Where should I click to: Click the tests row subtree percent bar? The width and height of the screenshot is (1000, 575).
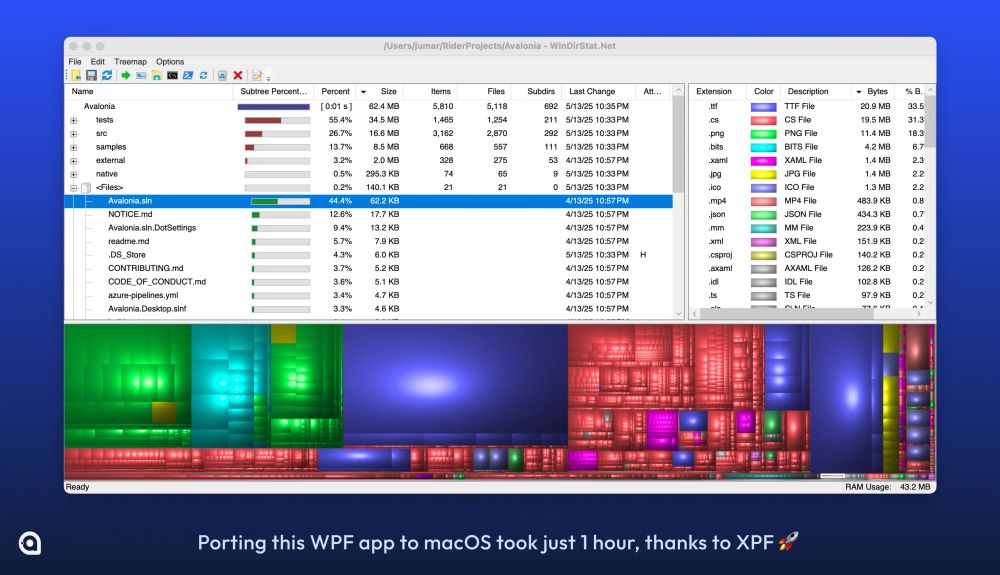coord(277,120)
